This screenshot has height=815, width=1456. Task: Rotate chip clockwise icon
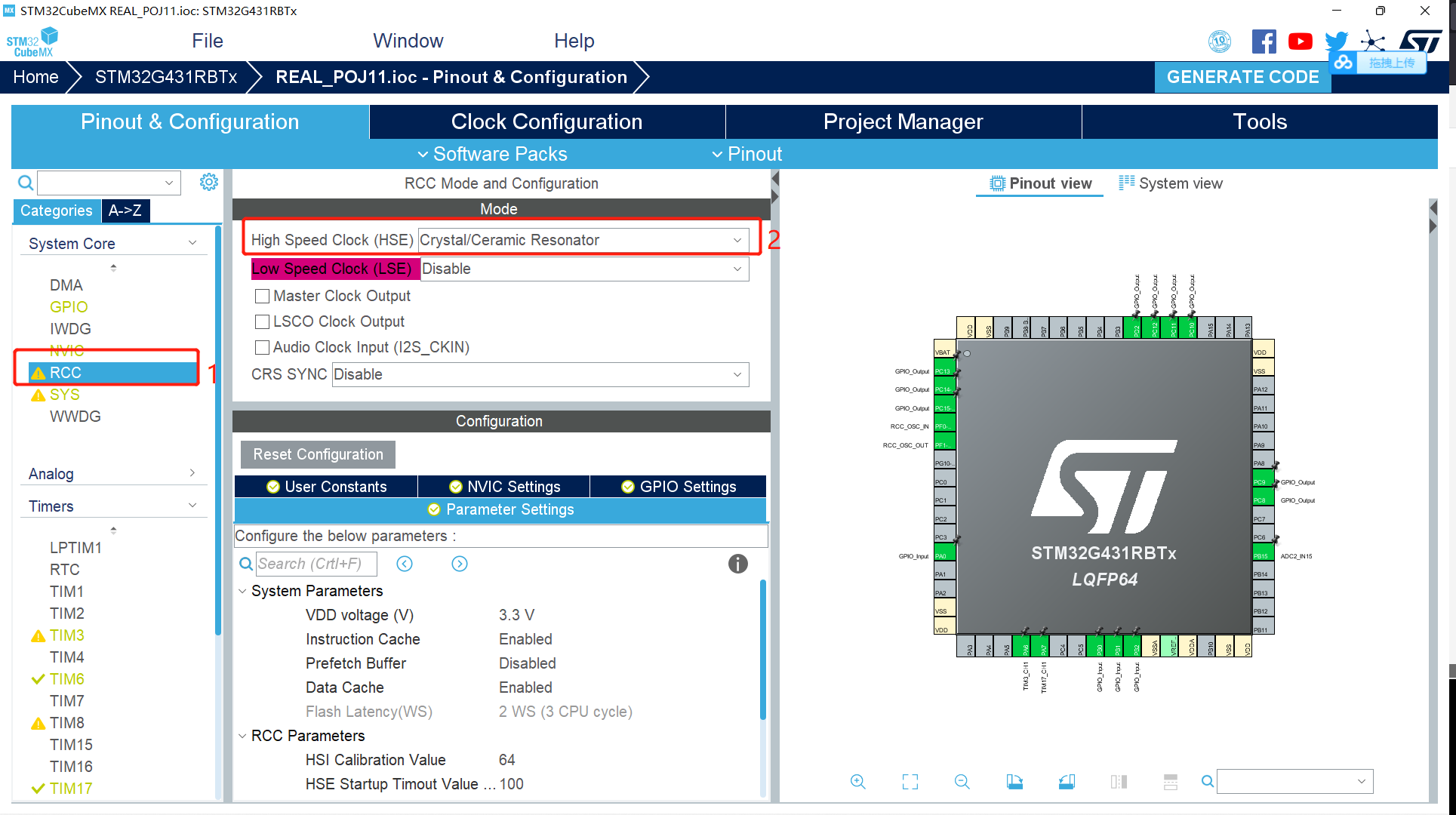tap(1014, 782)
